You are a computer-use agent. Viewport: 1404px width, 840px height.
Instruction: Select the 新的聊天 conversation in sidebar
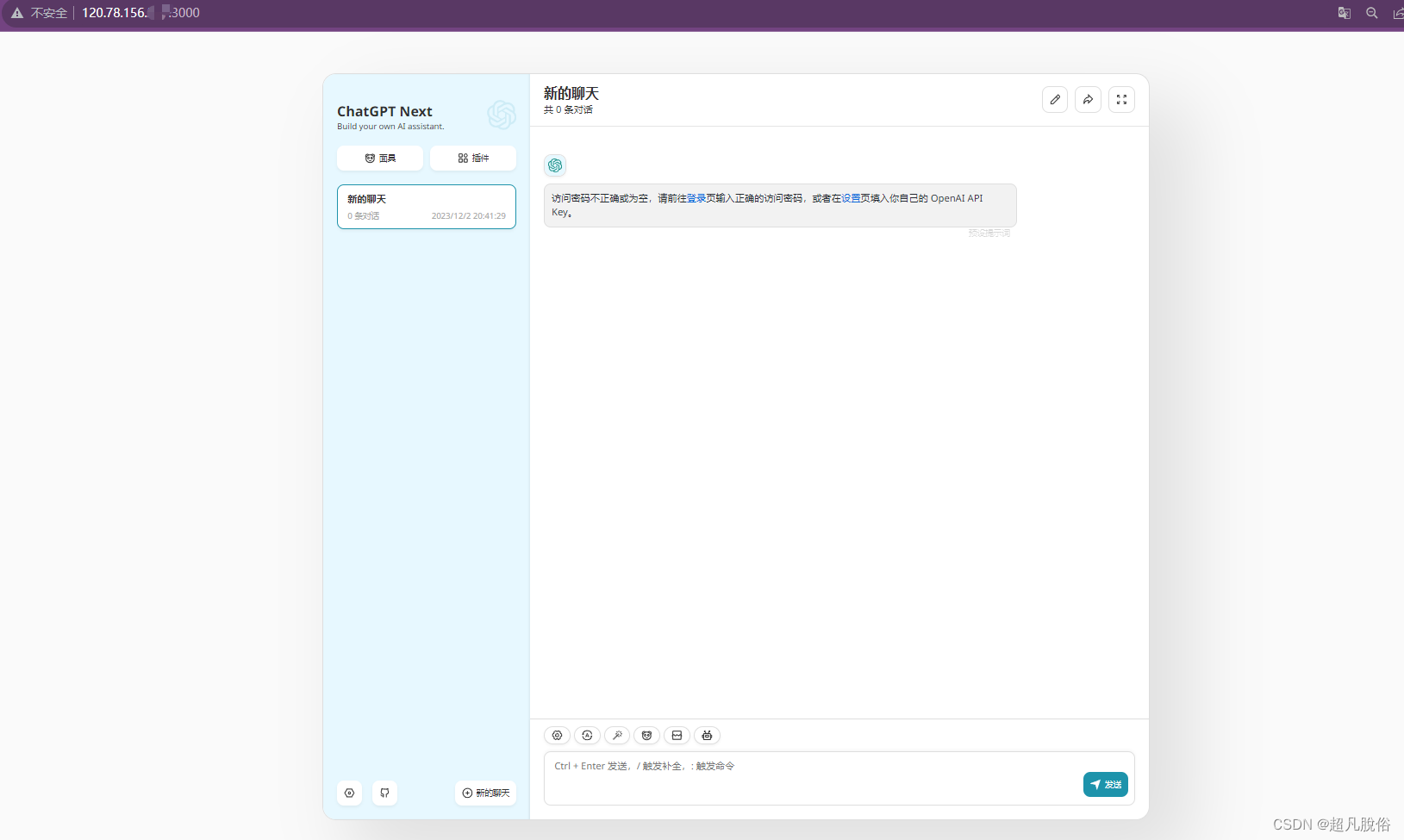pyautogui.click(x=426, y=207)
